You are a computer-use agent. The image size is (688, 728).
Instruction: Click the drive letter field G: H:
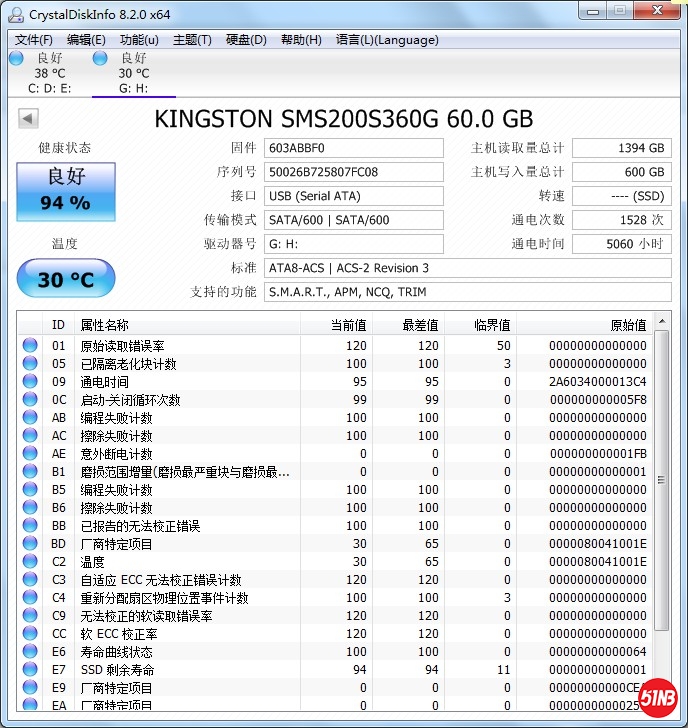[x=354, y=244]
